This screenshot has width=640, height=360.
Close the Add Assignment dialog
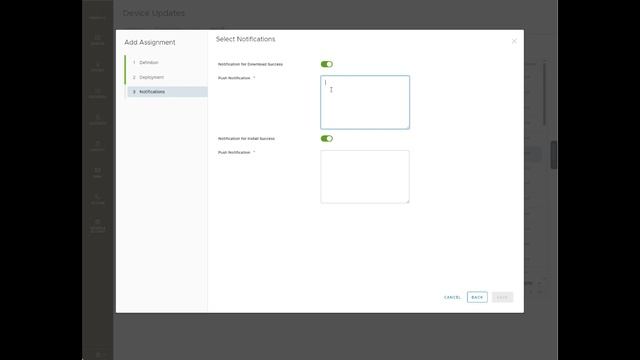(x=514, y=41)
